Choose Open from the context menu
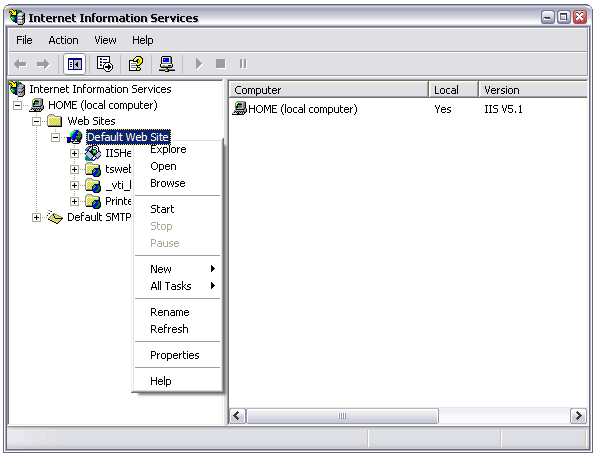593x457 pixels. click(x=177, y=166)
